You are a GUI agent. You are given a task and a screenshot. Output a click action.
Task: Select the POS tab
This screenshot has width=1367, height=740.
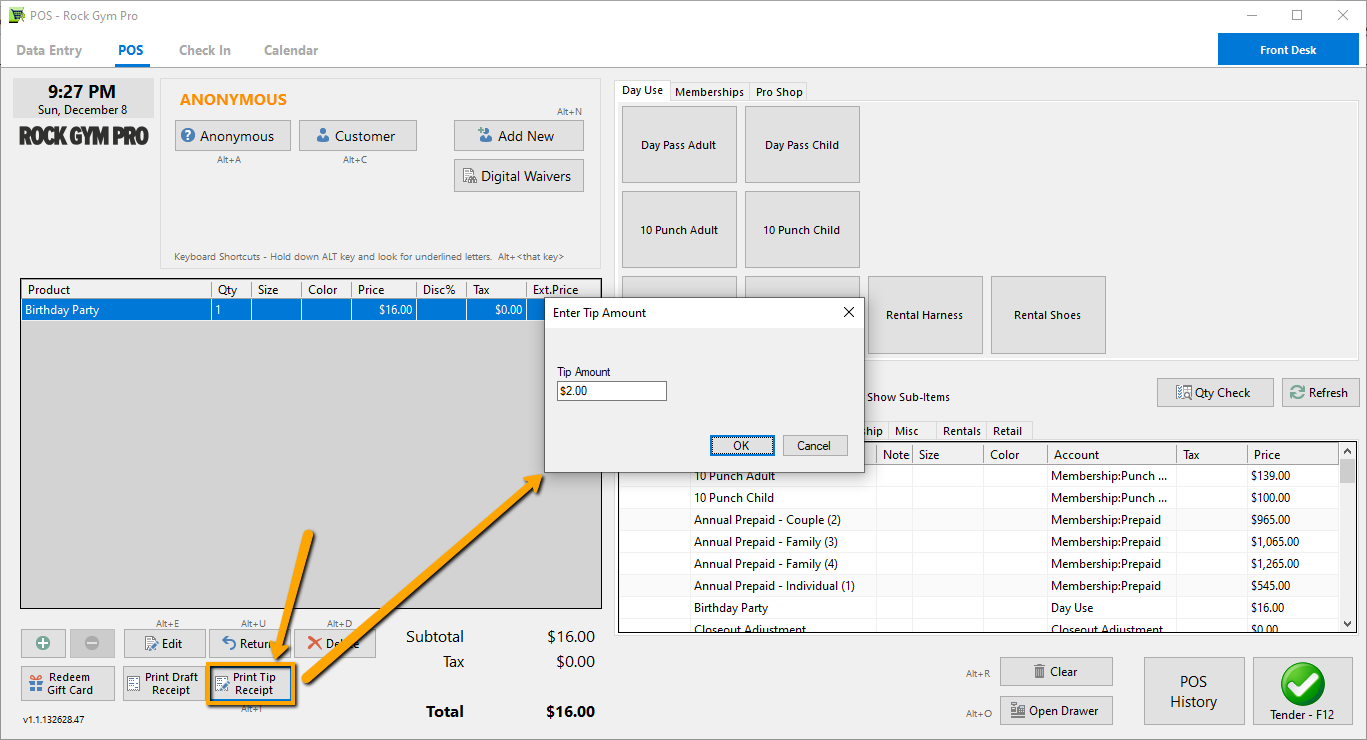click(x=130, y=50)
